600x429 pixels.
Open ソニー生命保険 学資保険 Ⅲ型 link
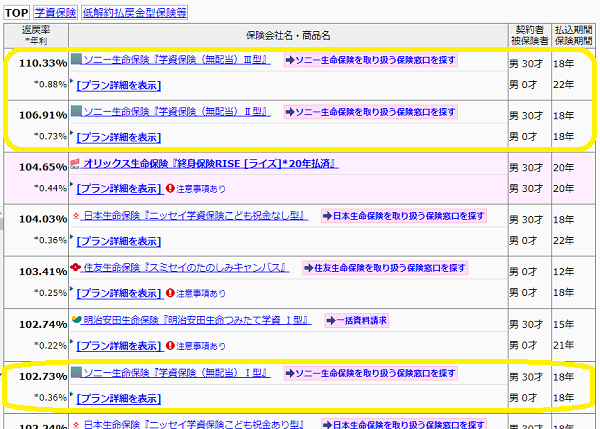pyautogui.click(x=177, y=59)
